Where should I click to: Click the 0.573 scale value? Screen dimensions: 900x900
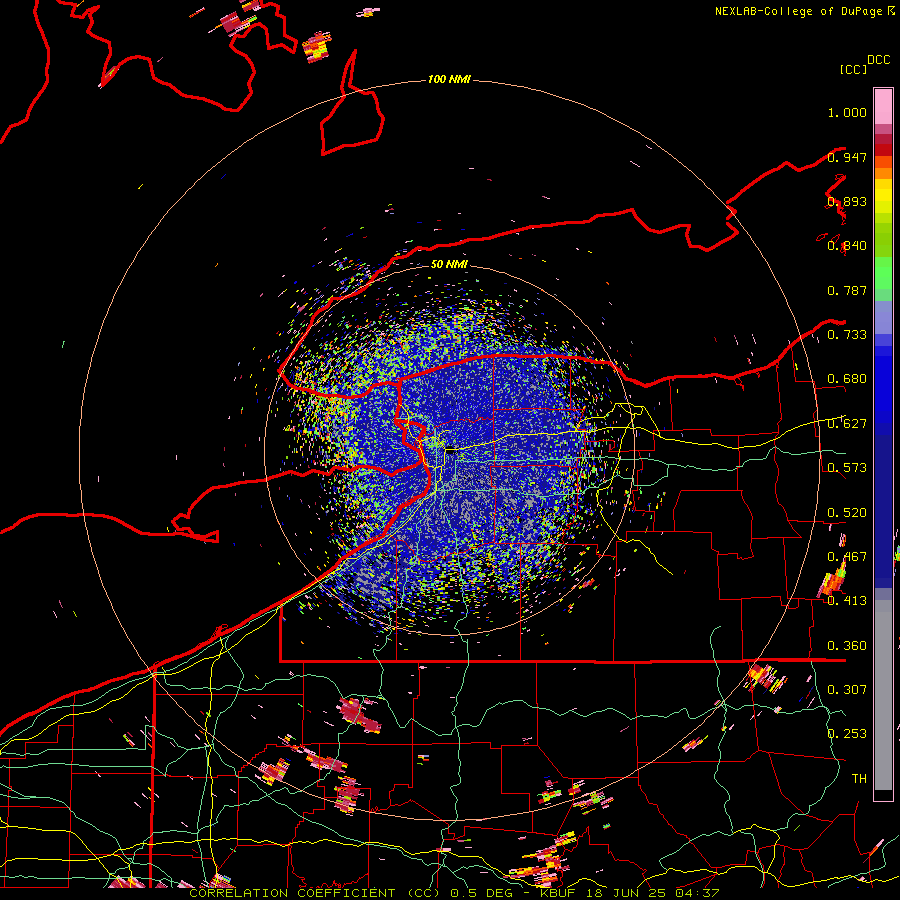click(847, 468)
